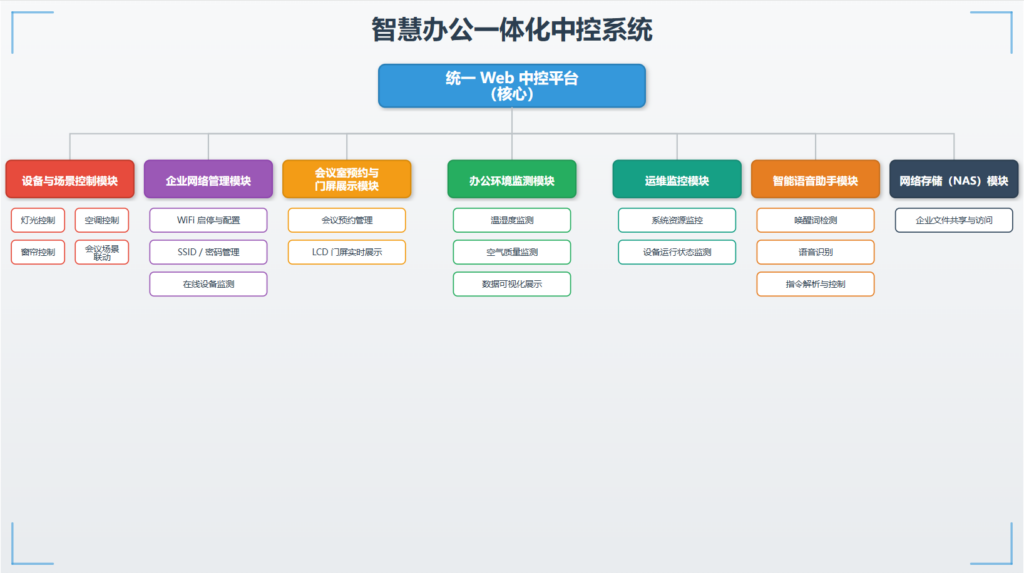Screen dimensions: 1024x573
Task: Open the WiFi 启停与配置 item
Action: tap(208, 220)
